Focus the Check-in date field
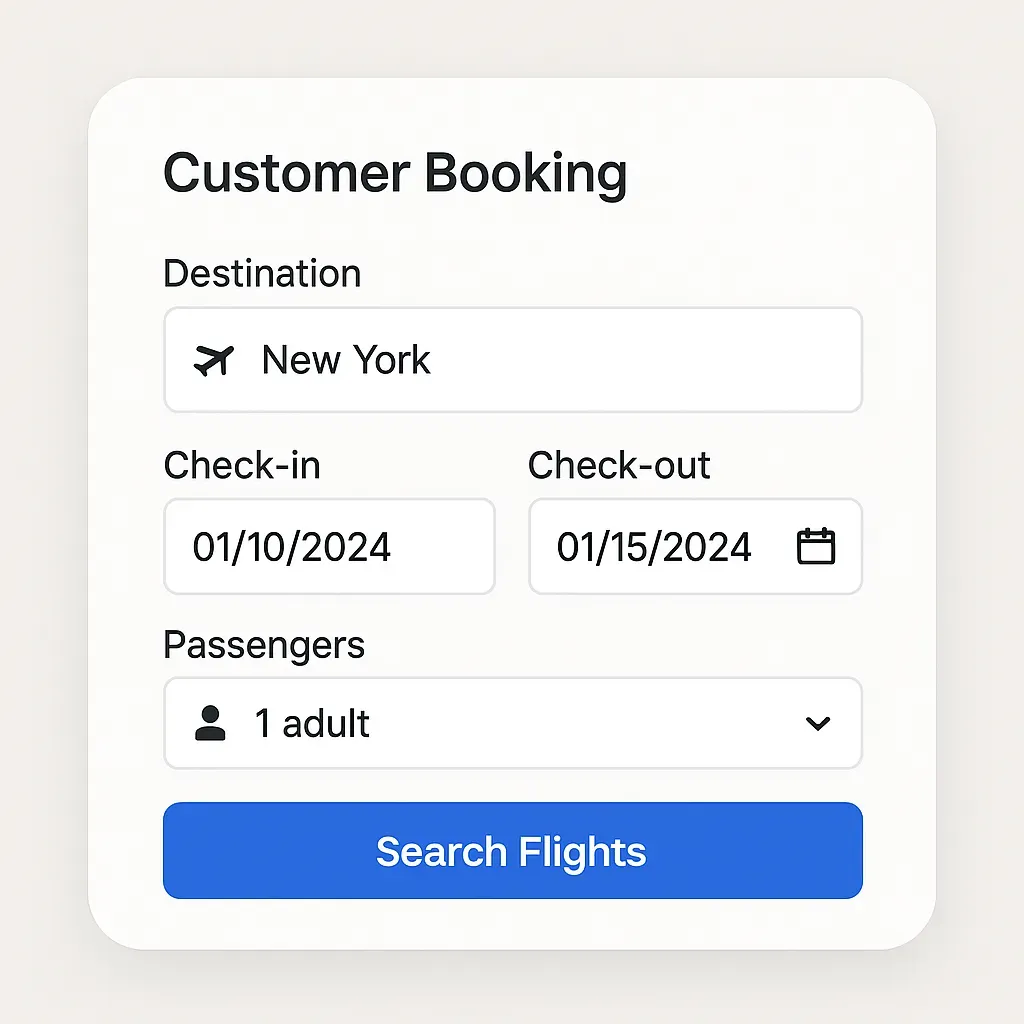The image size is (1024, 1024). tap(329, 546)
